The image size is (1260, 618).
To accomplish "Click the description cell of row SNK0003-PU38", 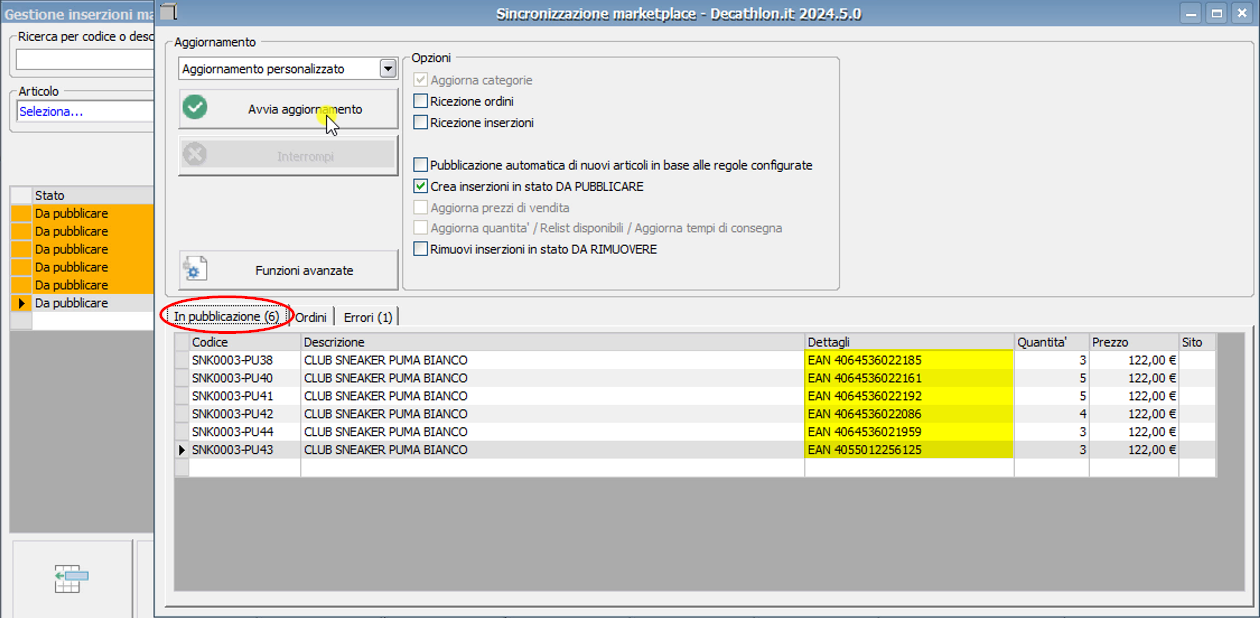I will pos(553,360).
